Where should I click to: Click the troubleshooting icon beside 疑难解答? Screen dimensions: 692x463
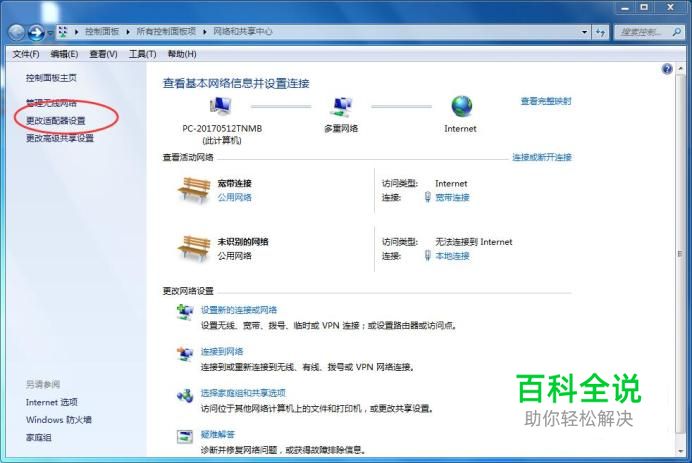pyautogui.click(x=185, y=437)
